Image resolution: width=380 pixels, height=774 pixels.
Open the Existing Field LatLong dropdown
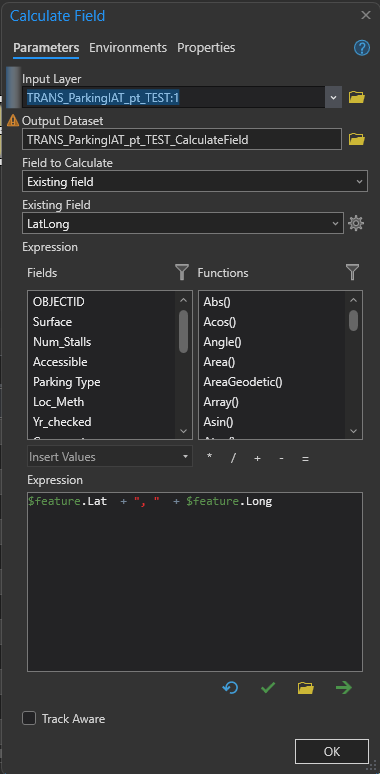click(x=183, y=224)
